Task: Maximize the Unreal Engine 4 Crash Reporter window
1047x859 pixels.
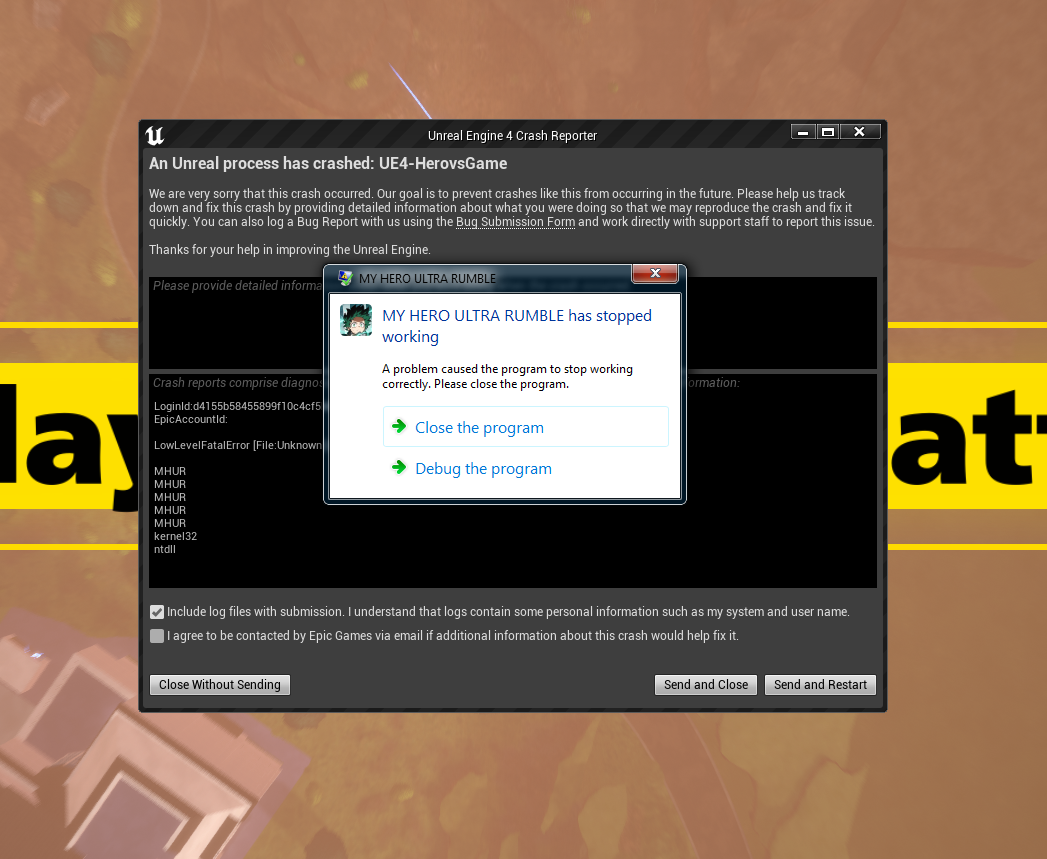Action: 827,132
